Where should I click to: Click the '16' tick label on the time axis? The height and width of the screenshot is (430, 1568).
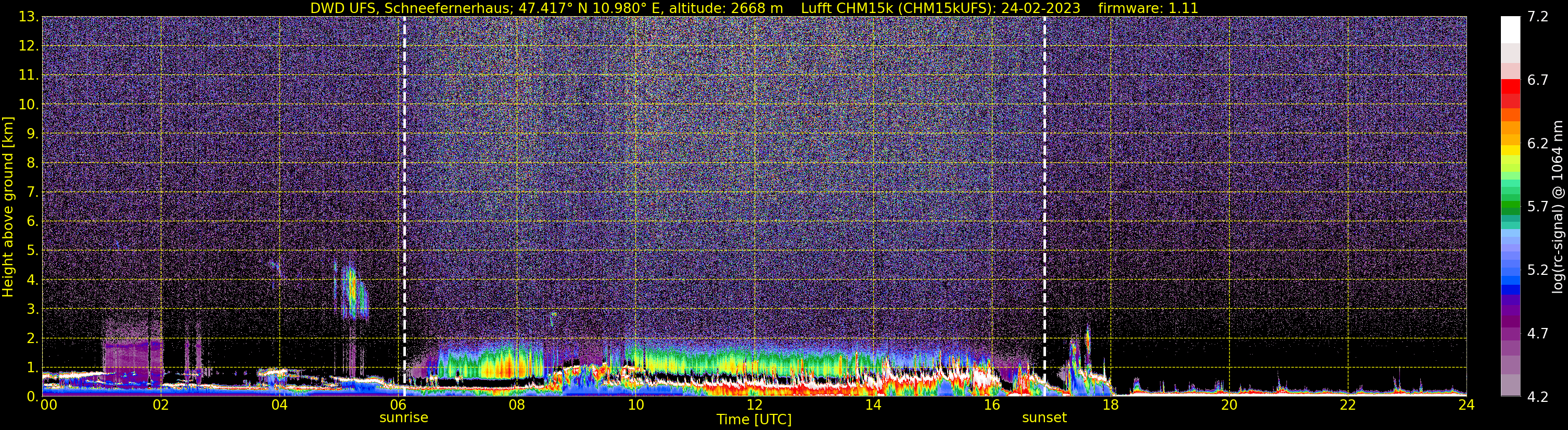point(991,405)
